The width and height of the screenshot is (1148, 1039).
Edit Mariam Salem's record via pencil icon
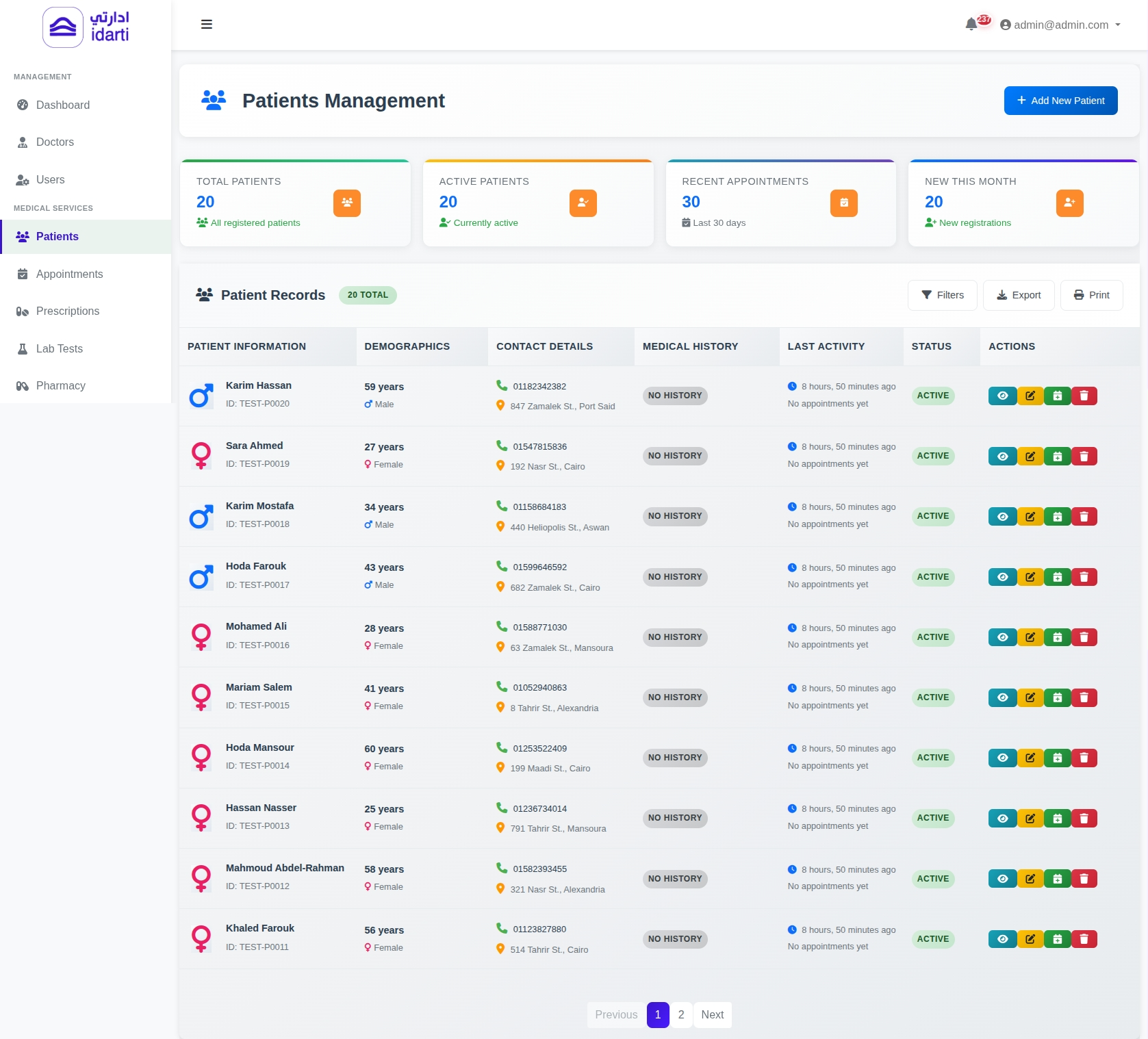[1030, 697]
